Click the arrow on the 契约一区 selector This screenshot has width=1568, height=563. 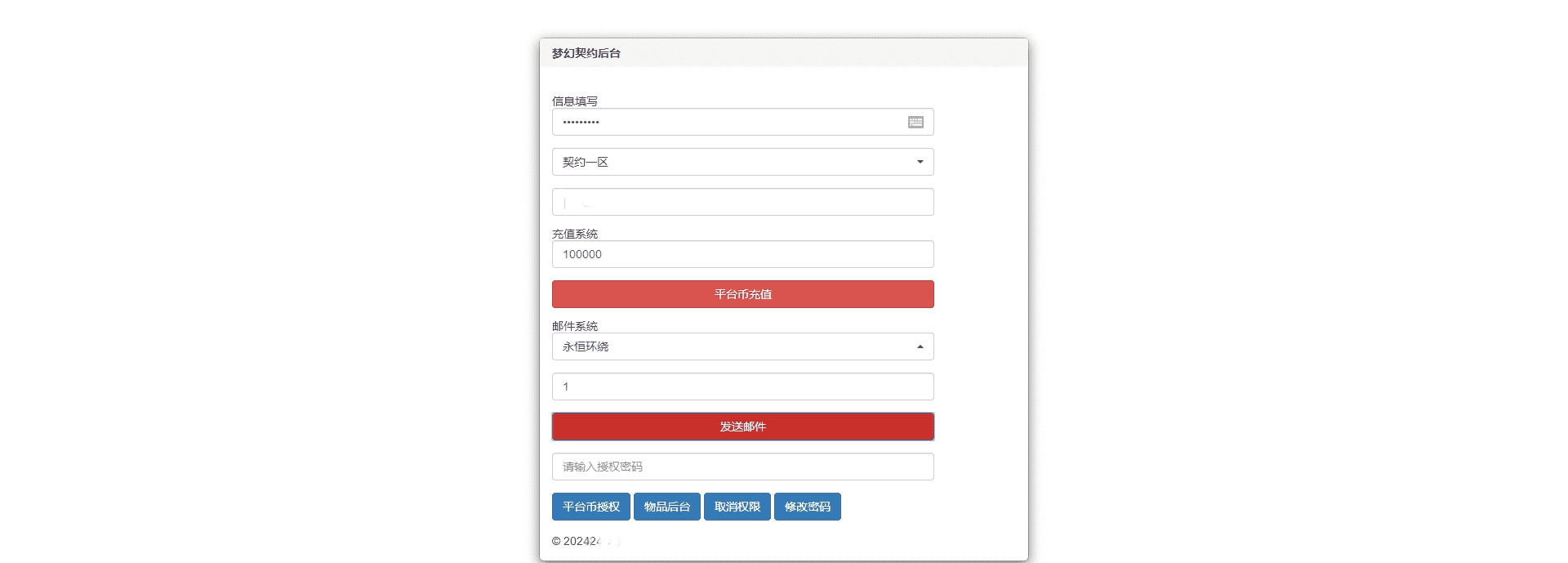tap(920, 162)
